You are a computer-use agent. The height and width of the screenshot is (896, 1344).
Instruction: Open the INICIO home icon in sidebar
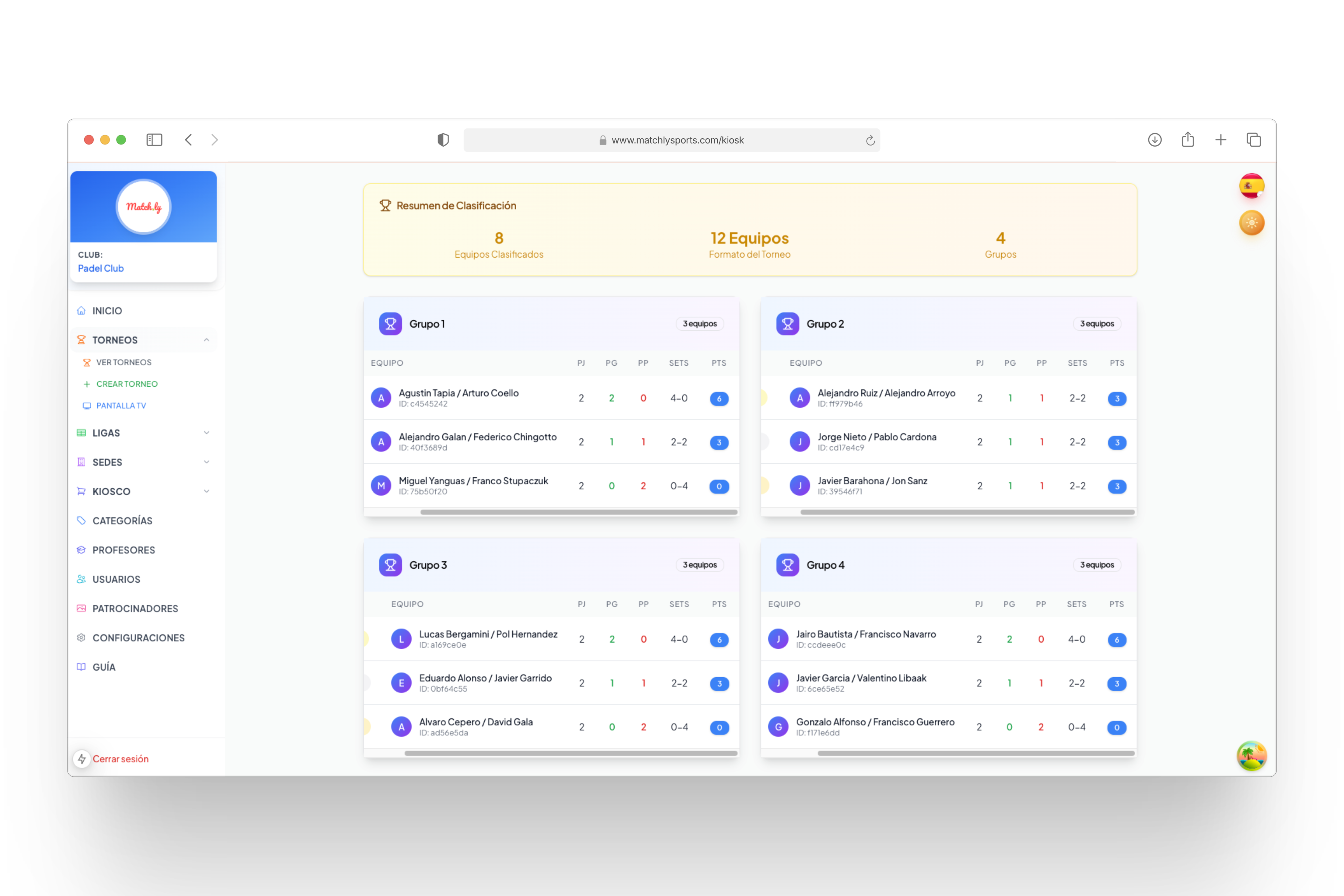tap(82, 310)
